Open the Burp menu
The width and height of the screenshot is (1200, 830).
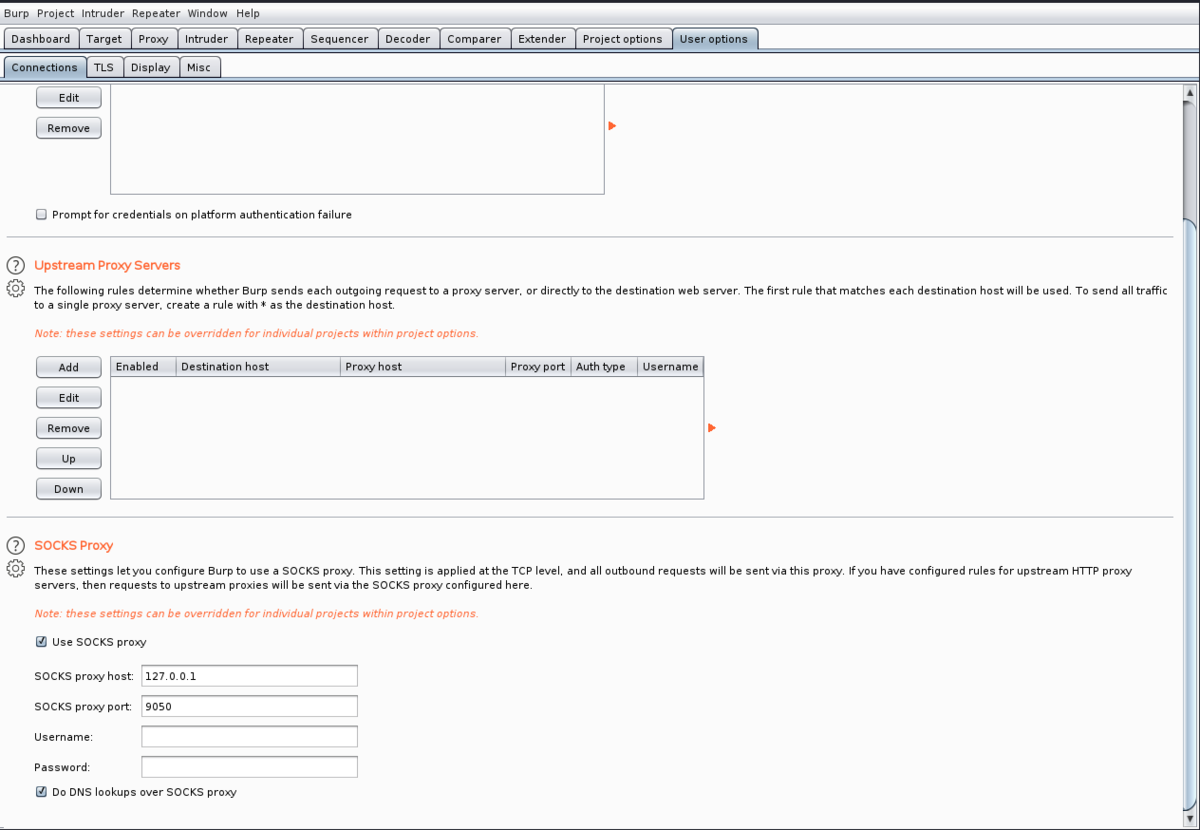tap(16, 13)
